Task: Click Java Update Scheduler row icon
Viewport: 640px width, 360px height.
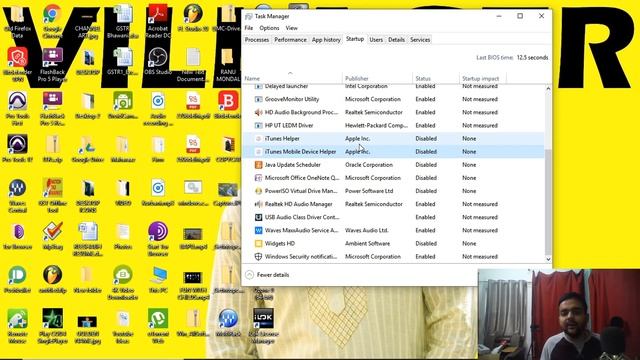Action: pos(258,165)
